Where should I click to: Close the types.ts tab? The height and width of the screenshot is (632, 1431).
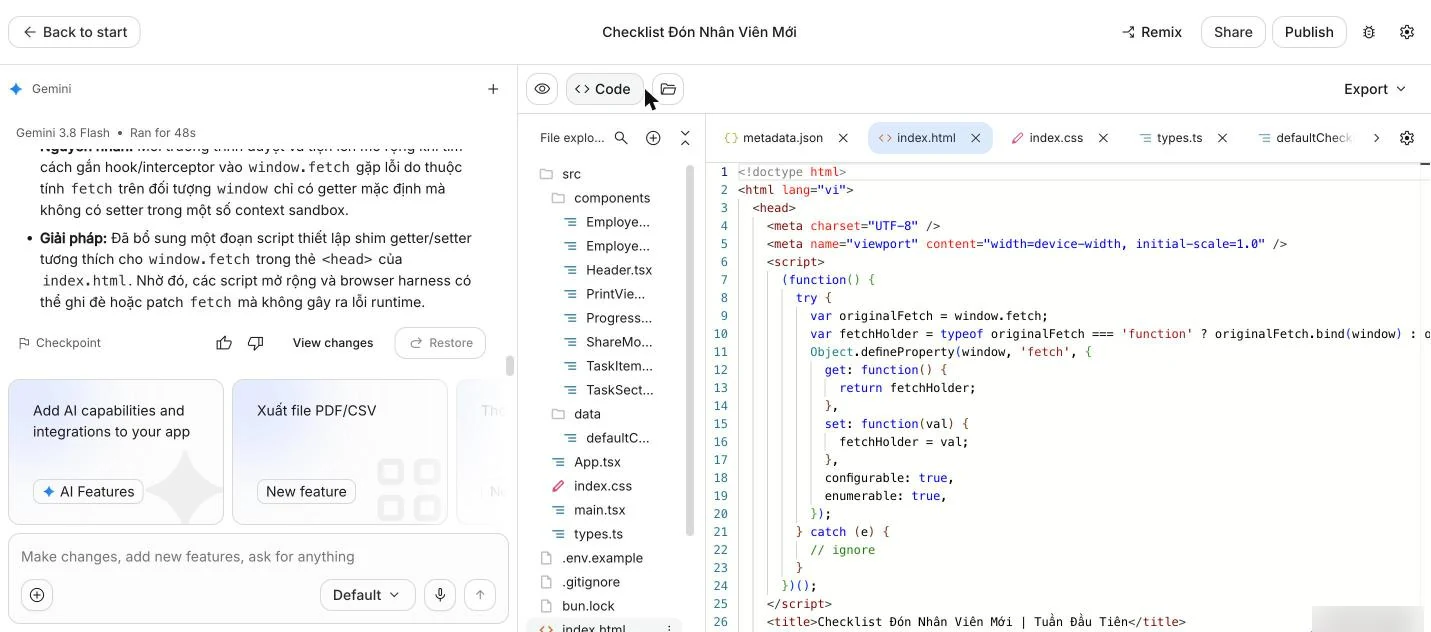1222,138
